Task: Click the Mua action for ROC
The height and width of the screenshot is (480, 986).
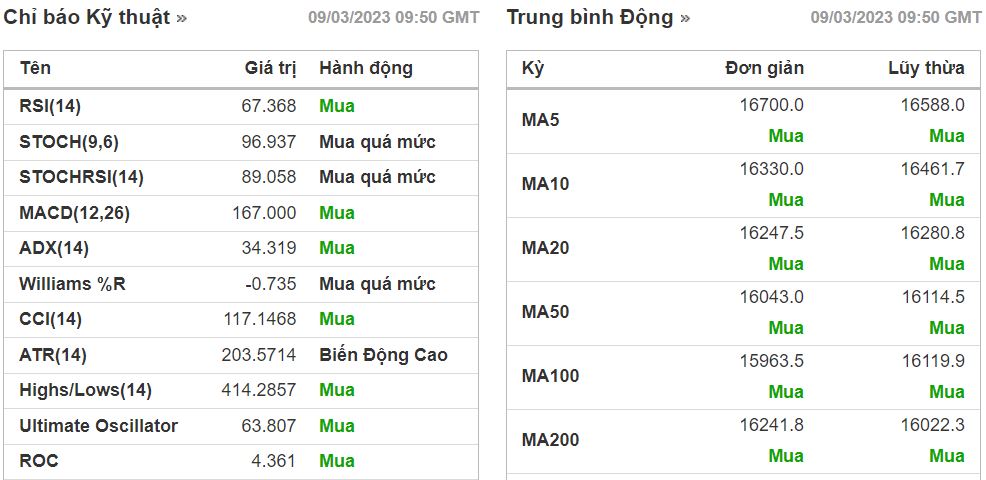Action: click(337, 461)
